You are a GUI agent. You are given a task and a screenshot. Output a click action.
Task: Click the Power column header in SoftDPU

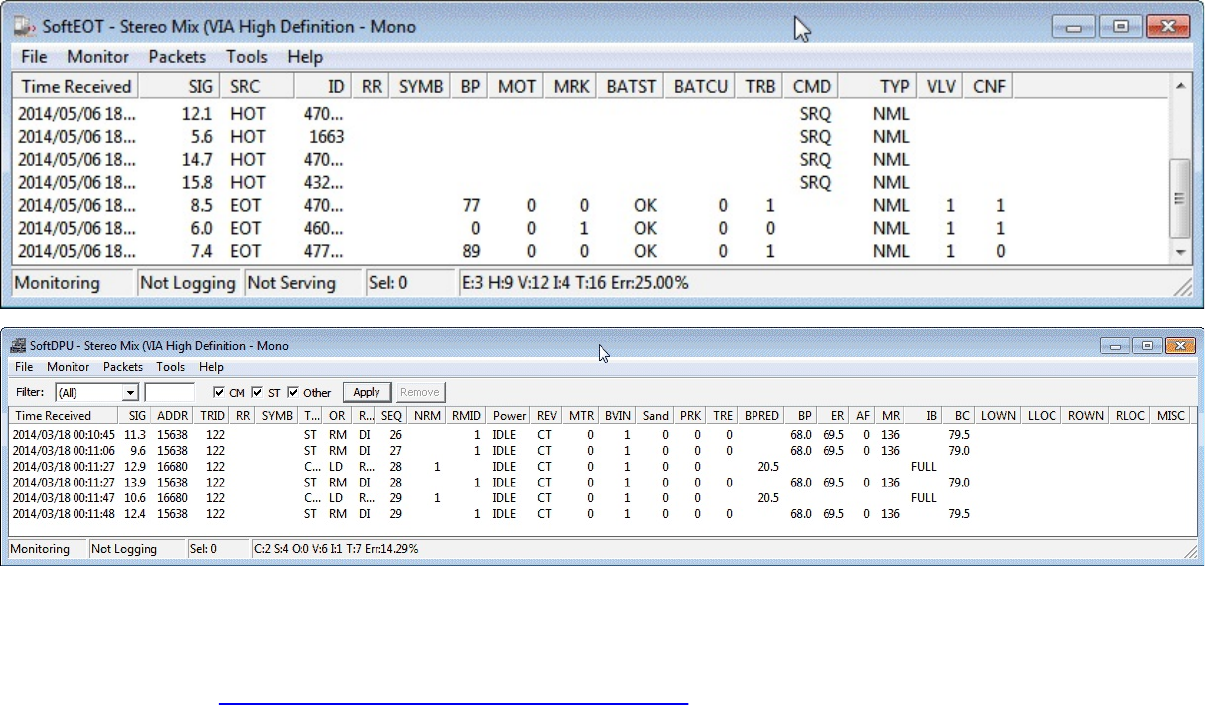510,415
